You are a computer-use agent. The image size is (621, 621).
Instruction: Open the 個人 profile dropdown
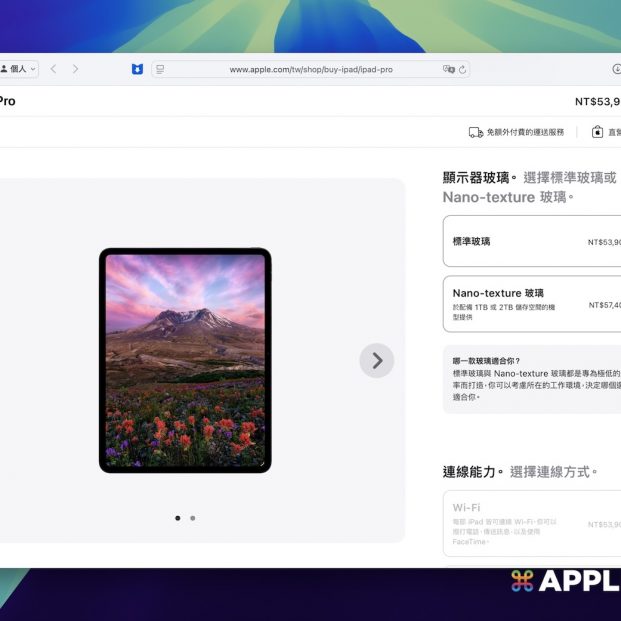pos(19,69)
